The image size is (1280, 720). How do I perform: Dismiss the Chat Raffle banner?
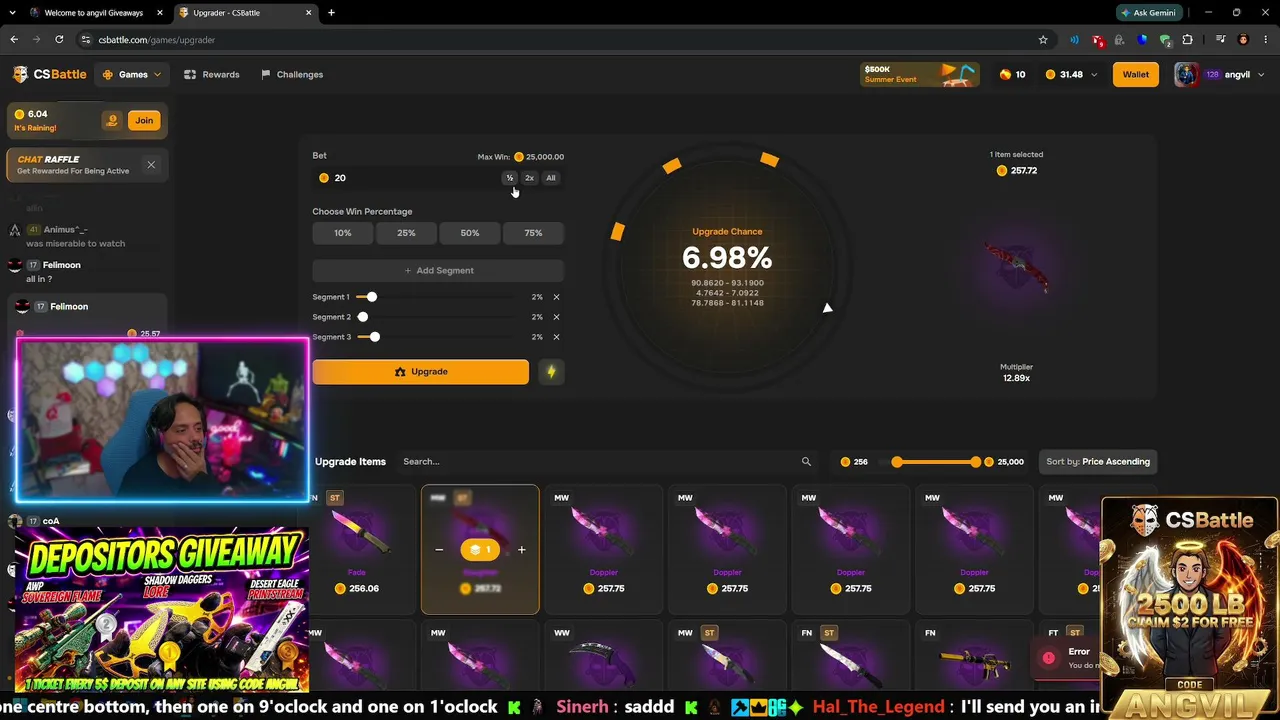coord(151,165)
